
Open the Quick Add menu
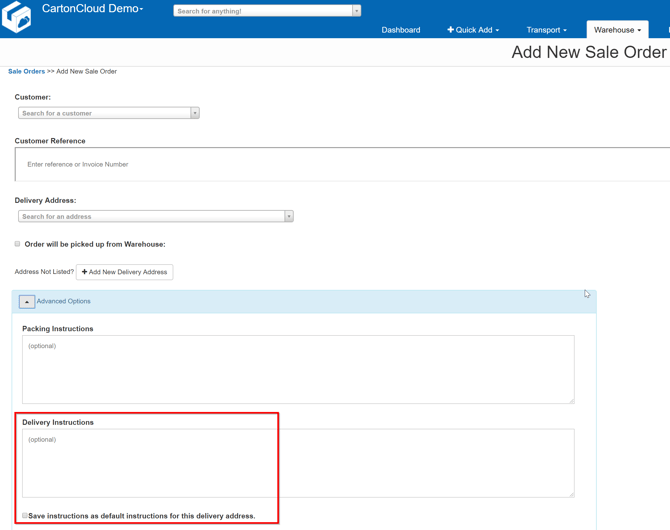473,30
